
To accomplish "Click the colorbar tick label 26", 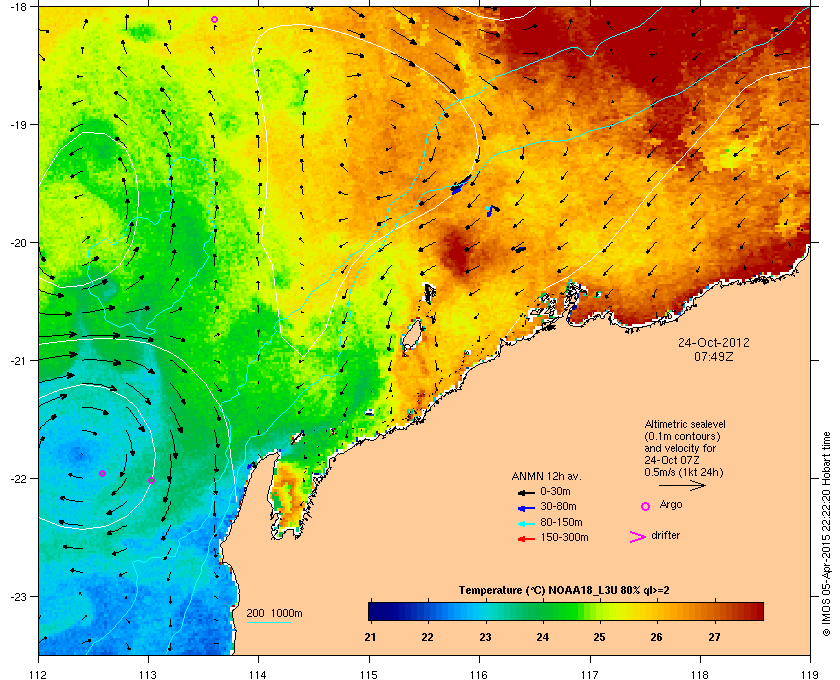I will [656, 637].
